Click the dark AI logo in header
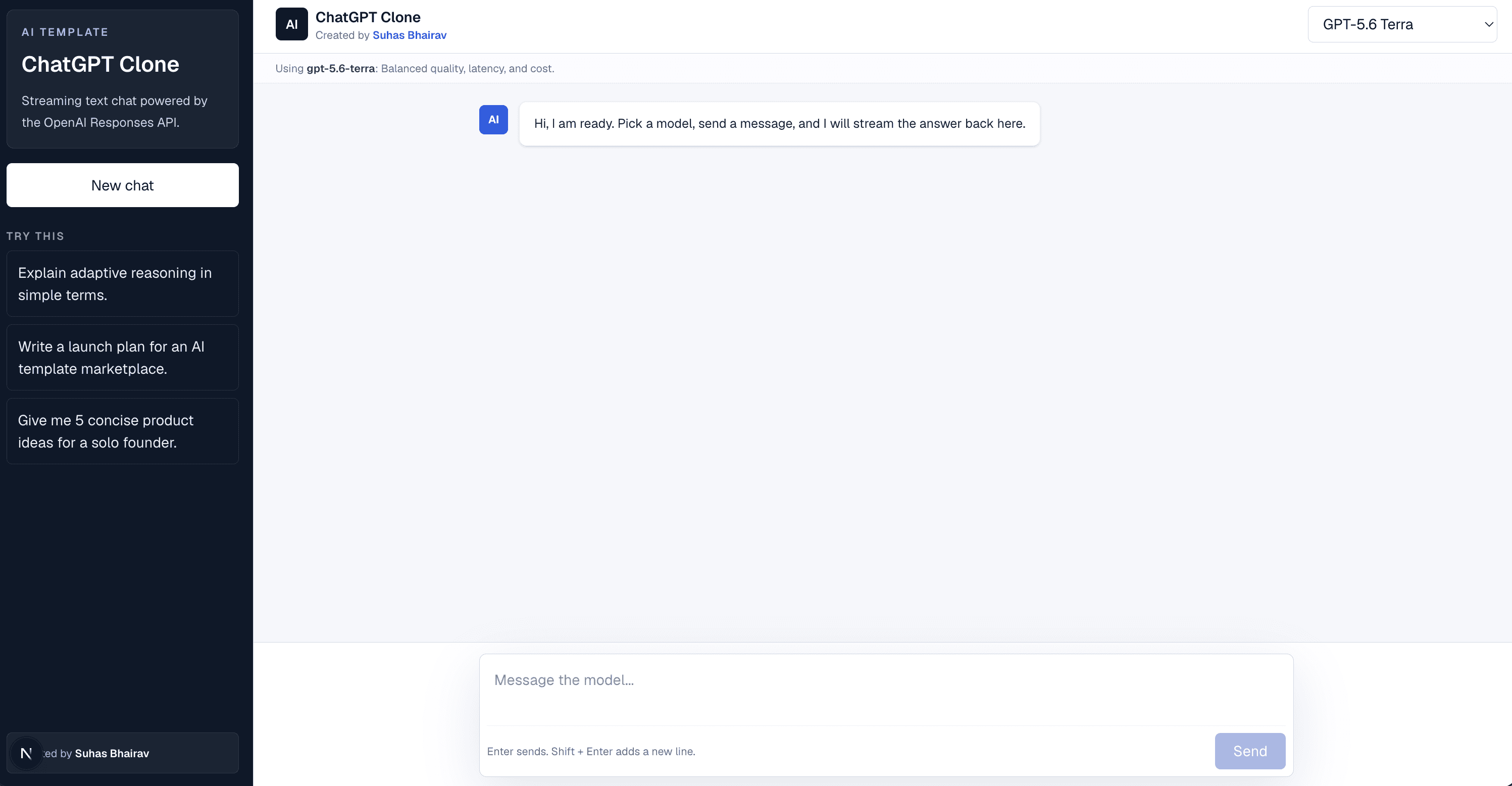 (x=292, y=24)
